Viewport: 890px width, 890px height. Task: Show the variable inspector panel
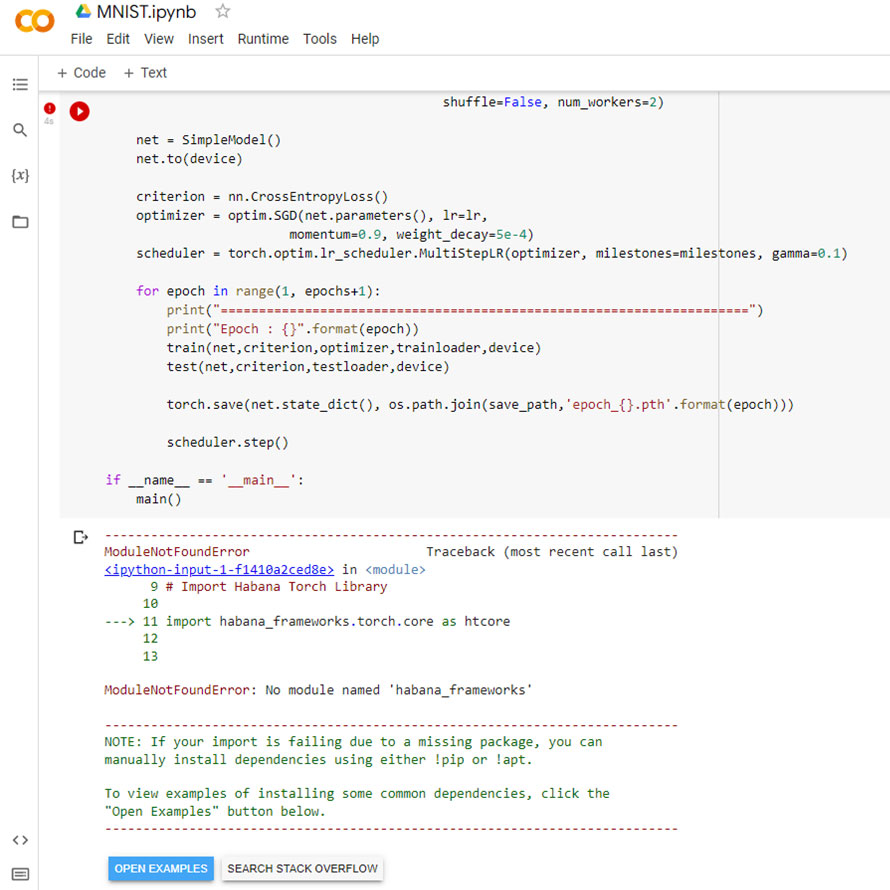pos(20,175)
